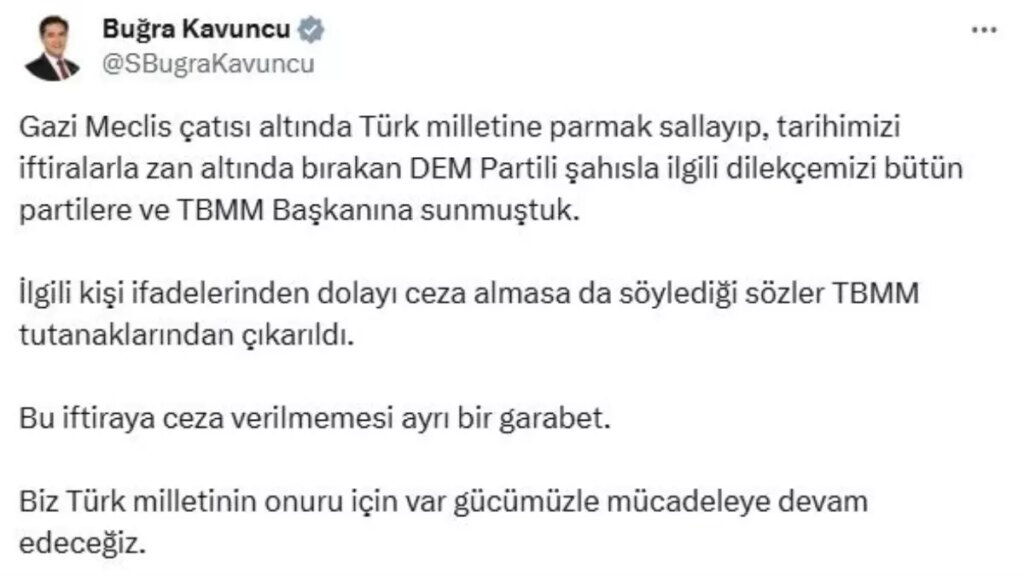This screenshot has width=1024, height=576.
Task: Click the blue verified checkmark badge
Action: tap(312, 31)
